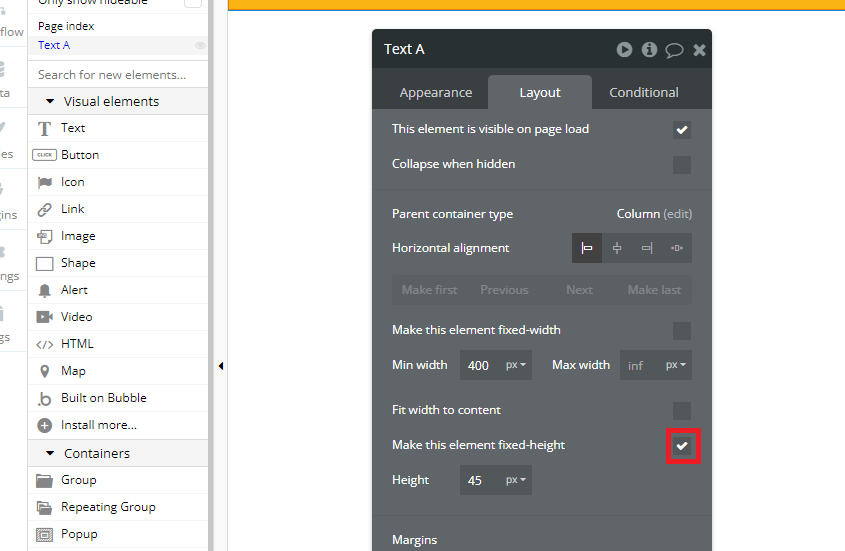Switch to the Appearance tab
This screenshot has width=845, height=551.
pos(435,92)
